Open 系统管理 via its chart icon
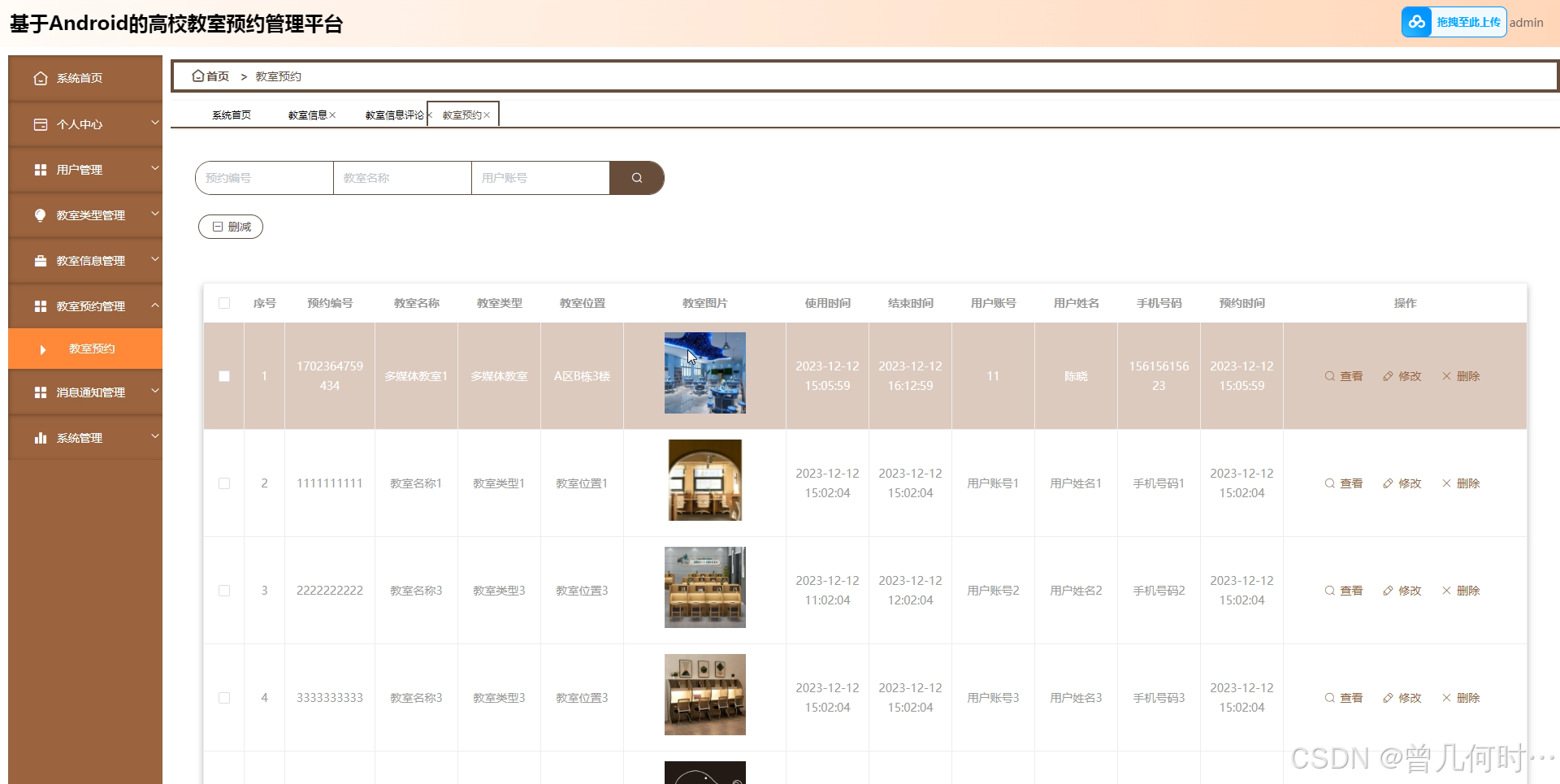 pos(41,437)
